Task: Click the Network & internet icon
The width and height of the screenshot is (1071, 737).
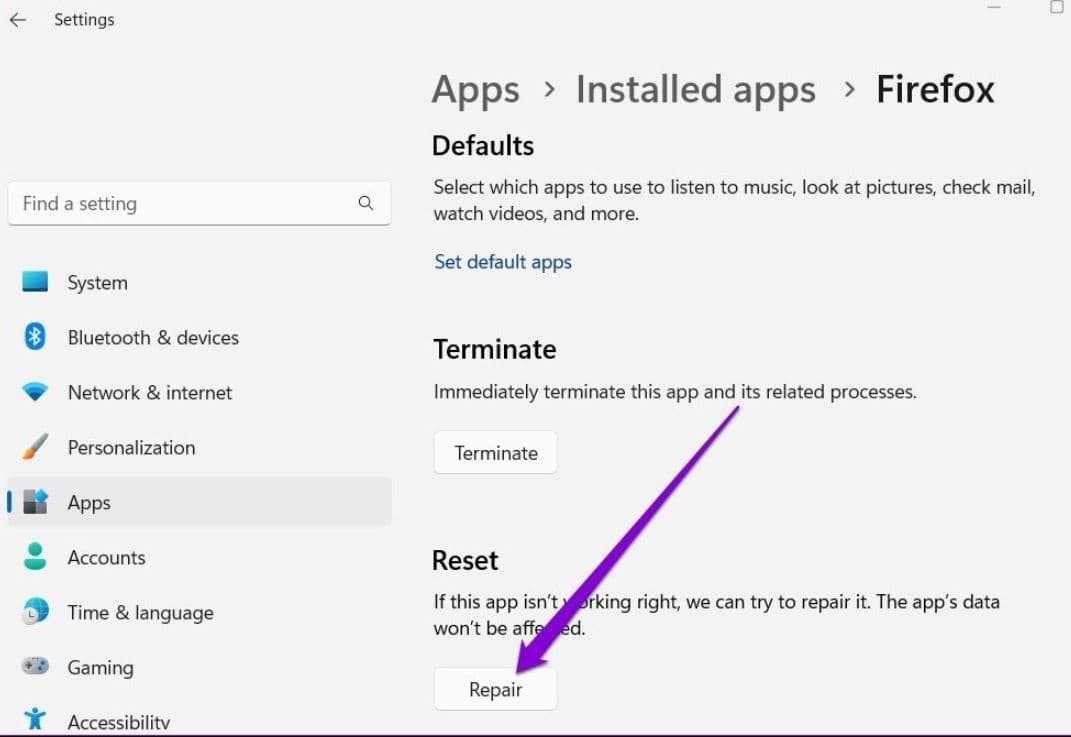Action: [x=36, y=392]
